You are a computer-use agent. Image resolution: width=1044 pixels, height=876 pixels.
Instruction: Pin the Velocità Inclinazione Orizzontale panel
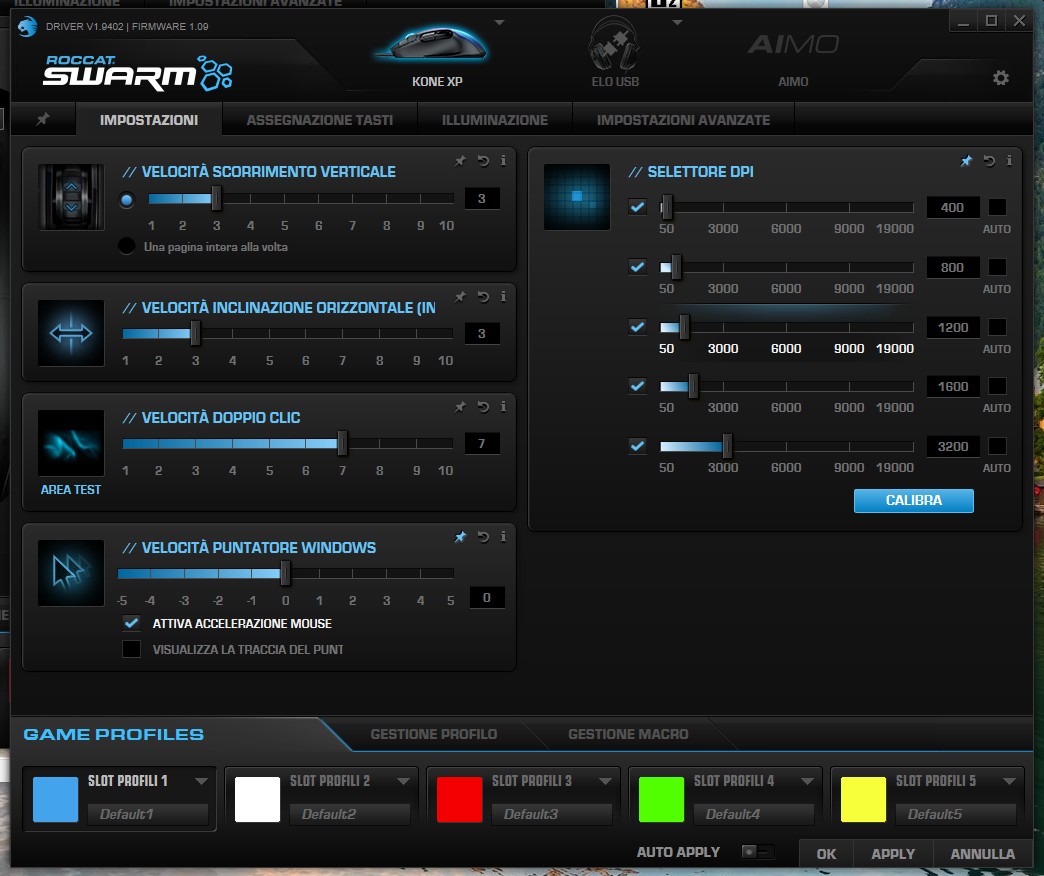coord(460,297)
